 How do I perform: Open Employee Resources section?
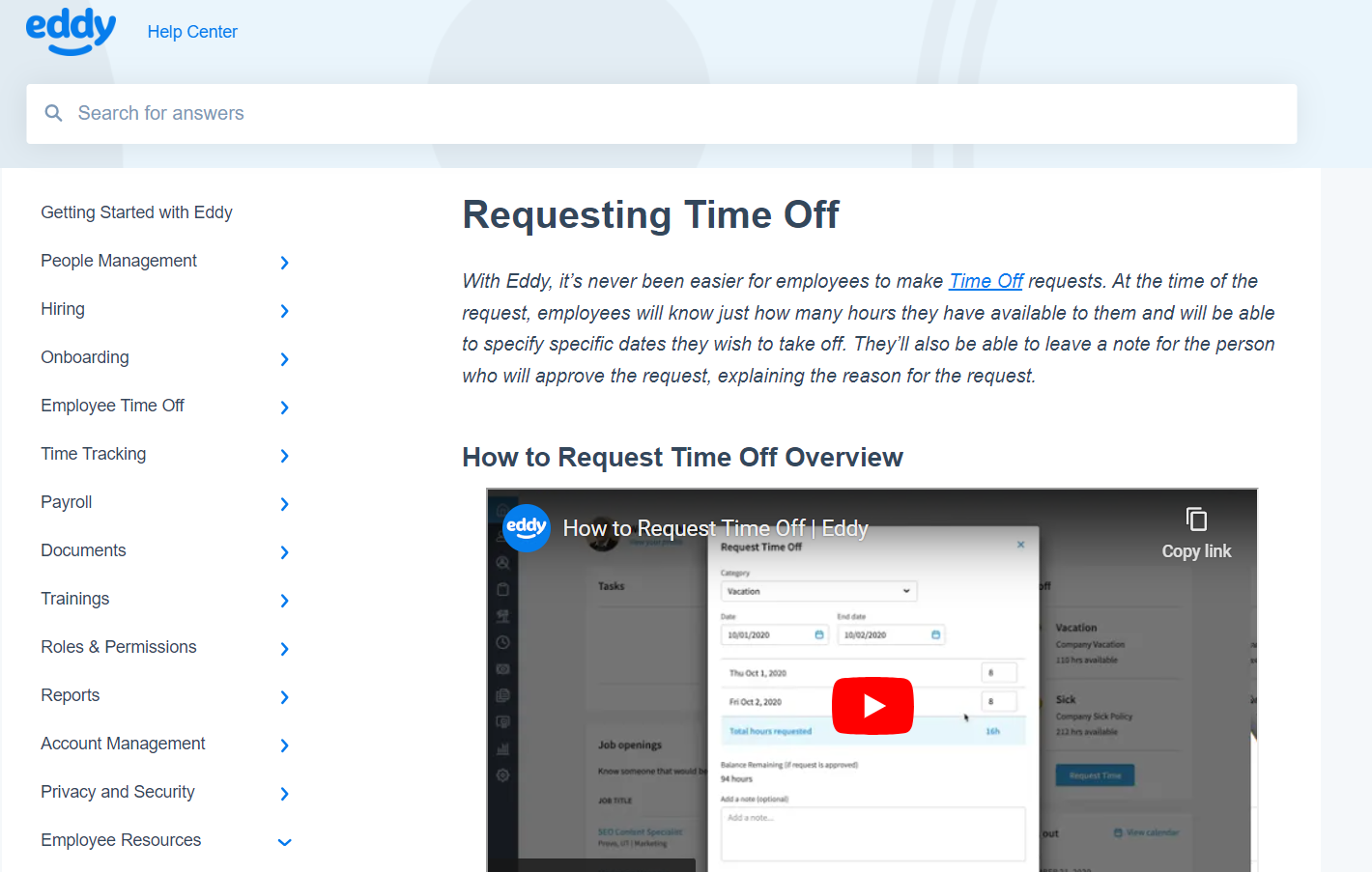121,840
